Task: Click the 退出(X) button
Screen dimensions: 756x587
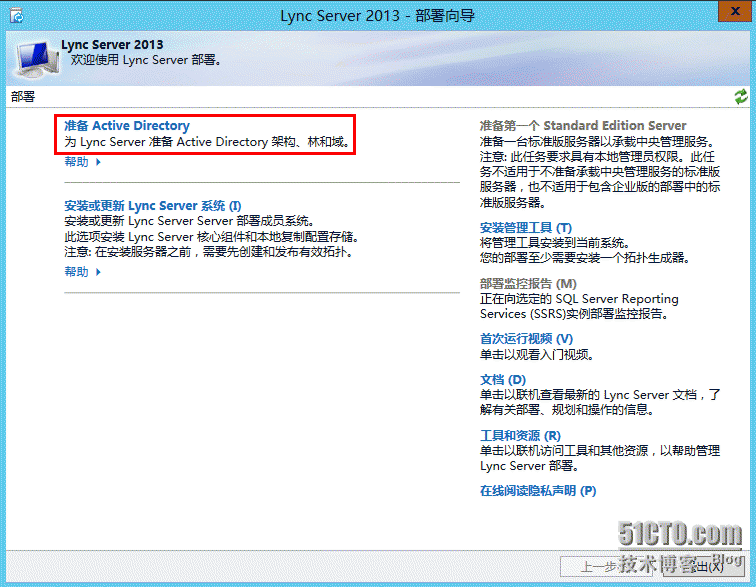Action: click(703, 566)
